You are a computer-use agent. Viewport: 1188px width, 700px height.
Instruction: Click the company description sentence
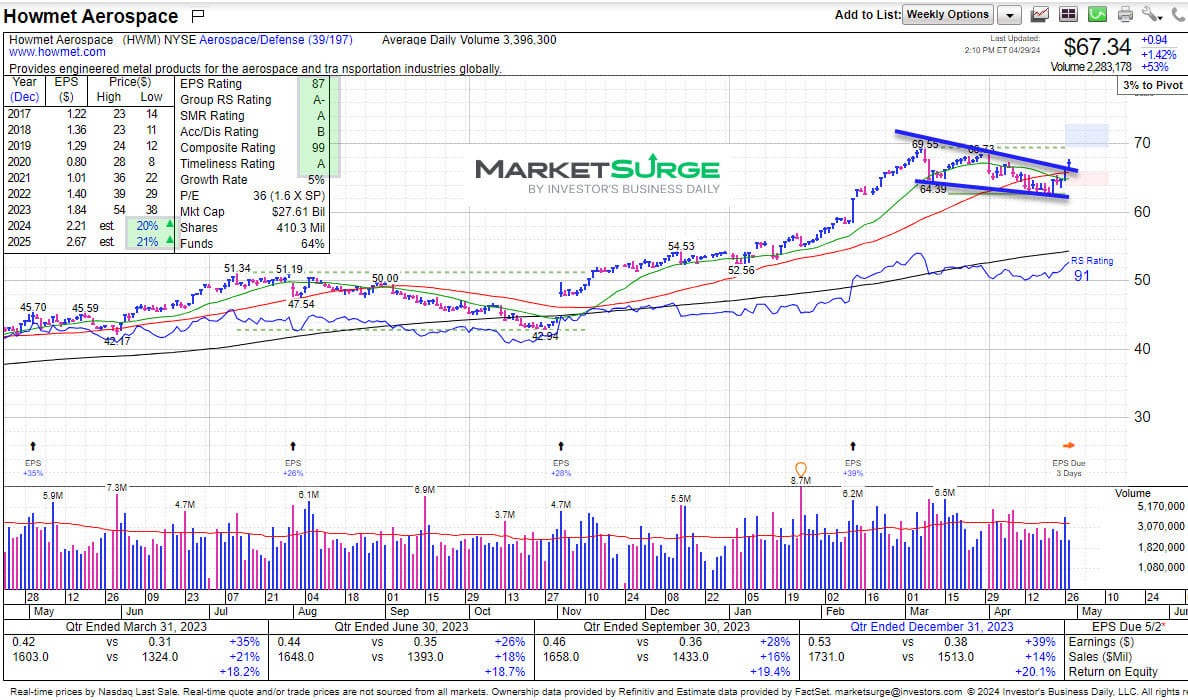tap(255, 68)
